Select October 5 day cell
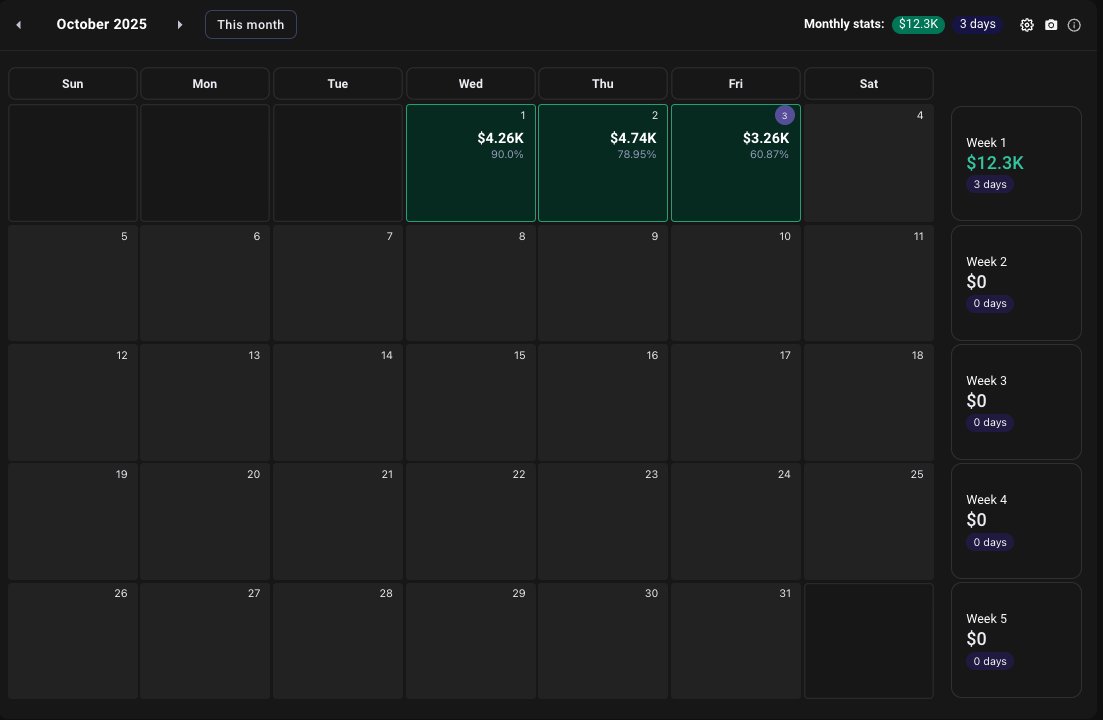 tap(72, 283)
